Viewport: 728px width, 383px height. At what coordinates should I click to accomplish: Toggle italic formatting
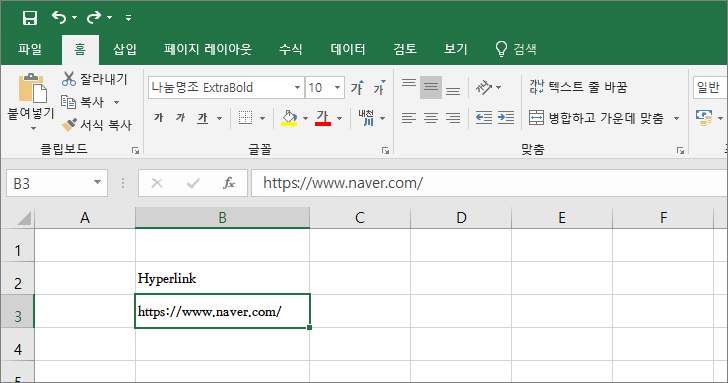tap(181, 118)
